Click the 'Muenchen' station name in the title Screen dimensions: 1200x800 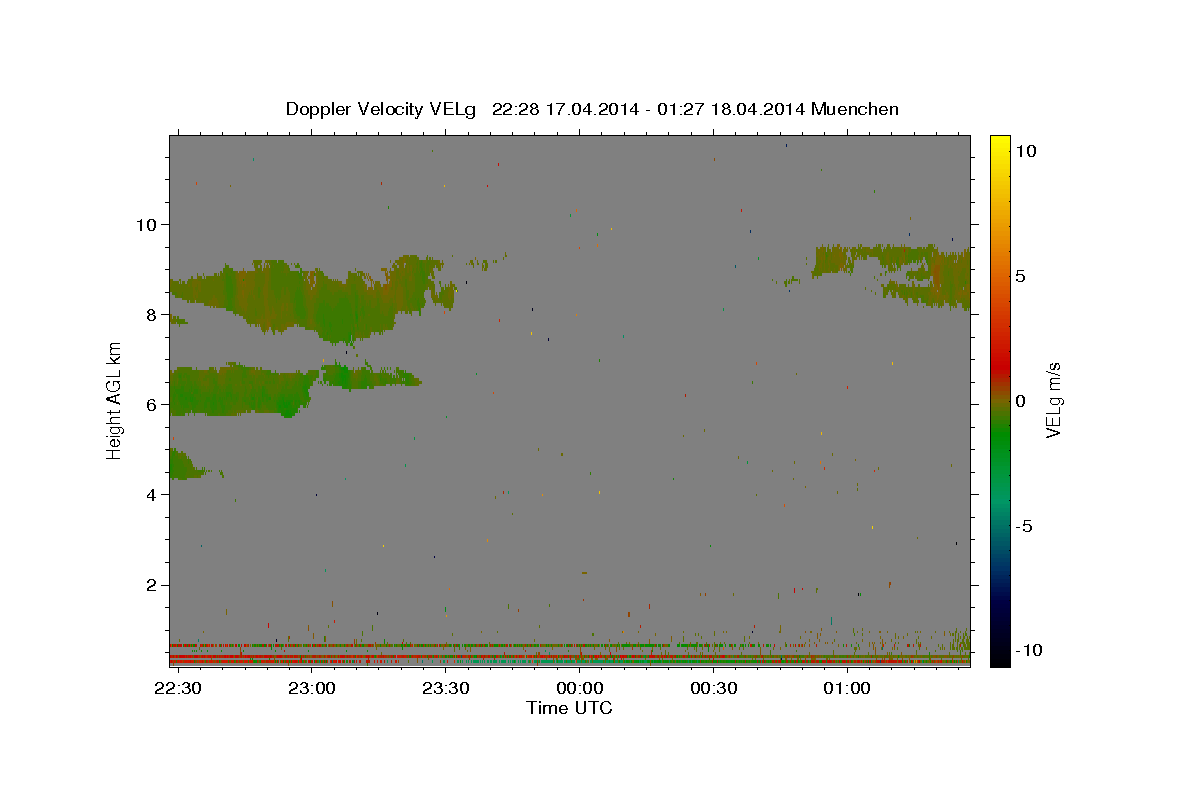pyautogui.click(x=856, y=109)
